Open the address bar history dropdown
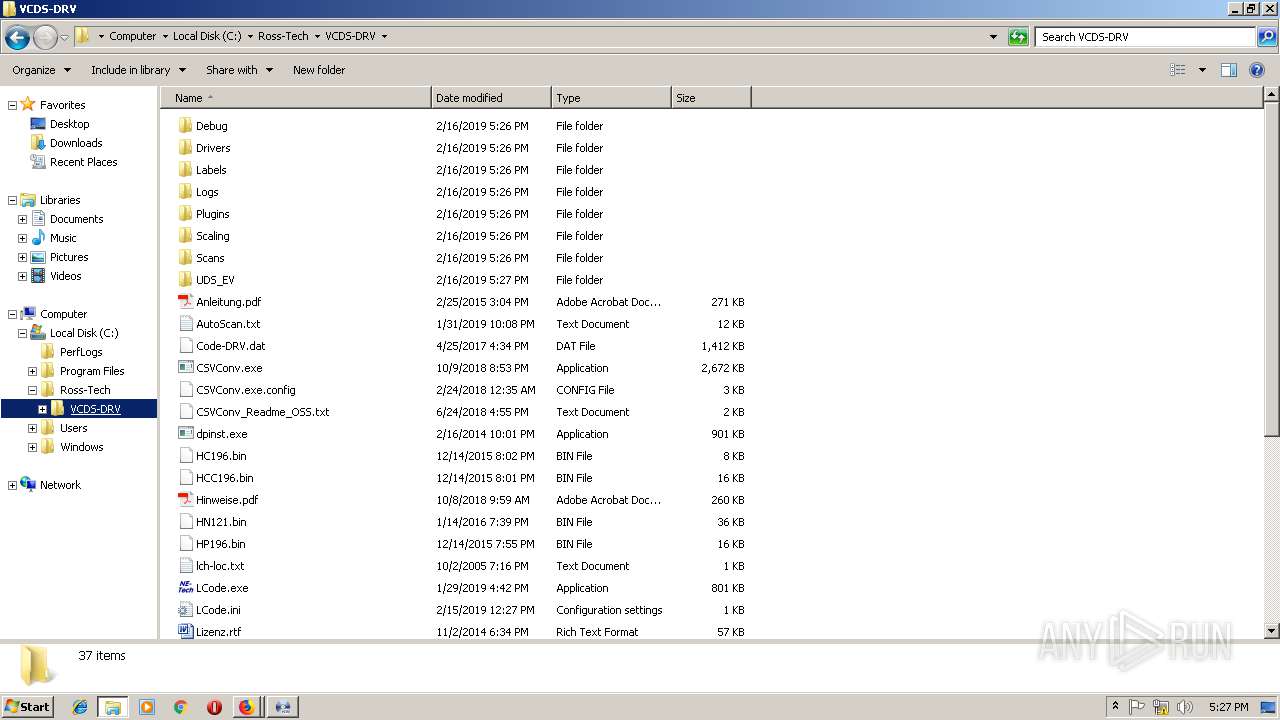Image resolution: width=1280 pixels, height=720 pixels. [x=993, y=37]
